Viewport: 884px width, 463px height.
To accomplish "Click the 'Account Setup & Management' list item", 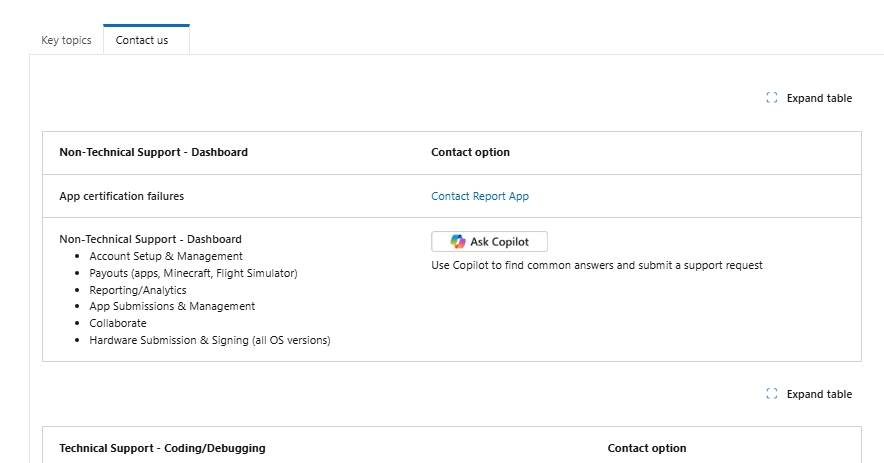I will pos(166,256).
